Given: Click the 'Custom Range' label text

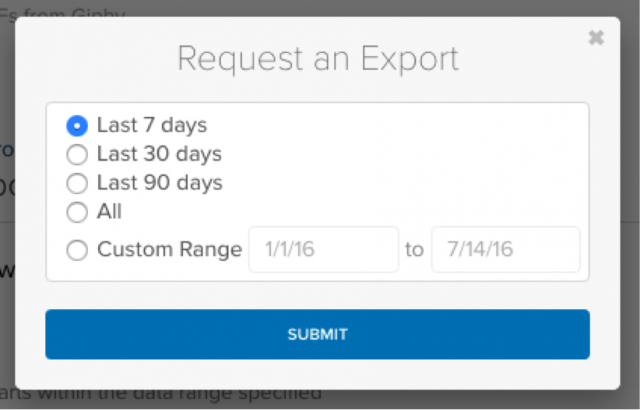Looking at the screenshot, I should (x=169, y=250).
